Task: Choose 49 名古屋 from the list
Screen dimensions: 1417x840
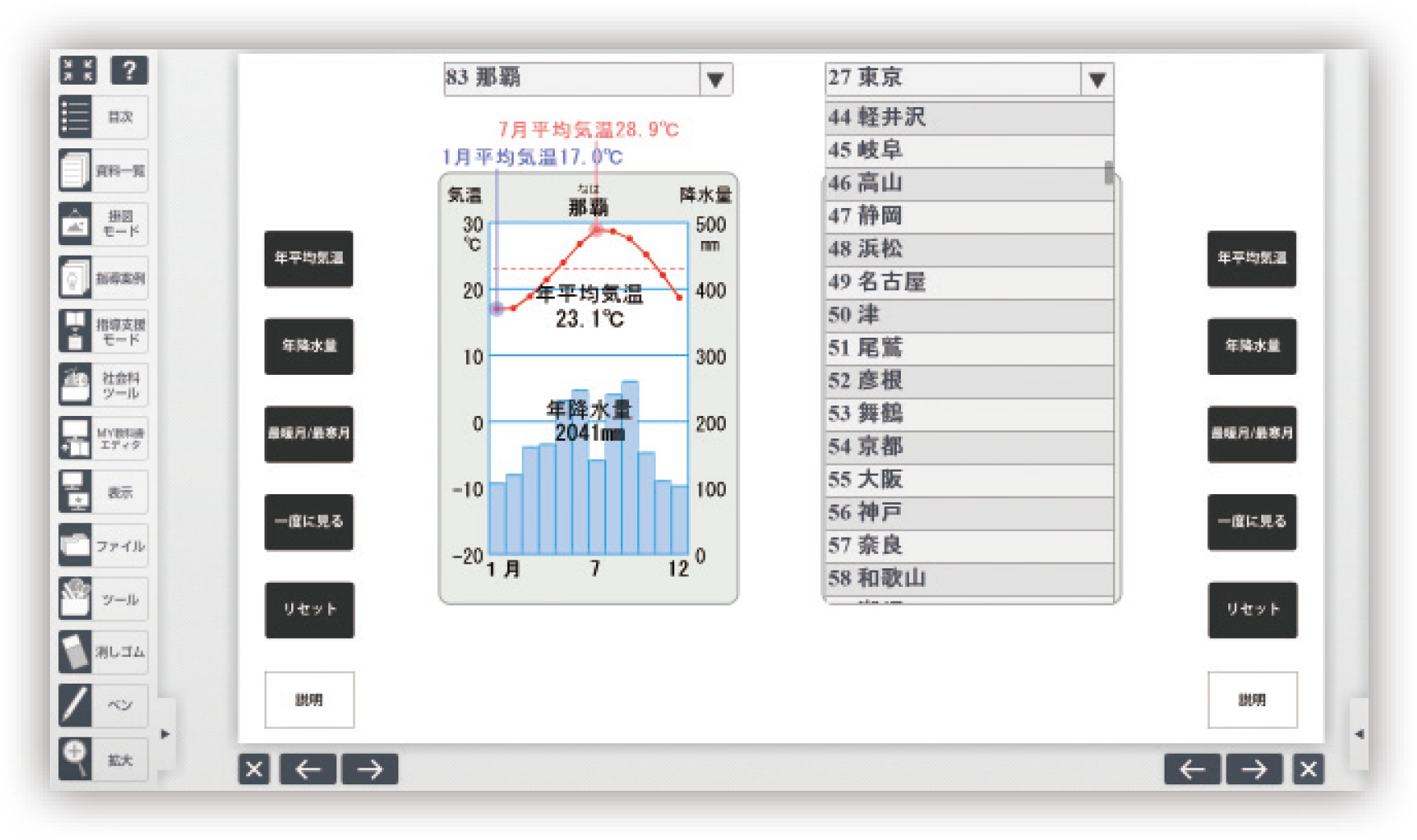Action: (968, 282)
